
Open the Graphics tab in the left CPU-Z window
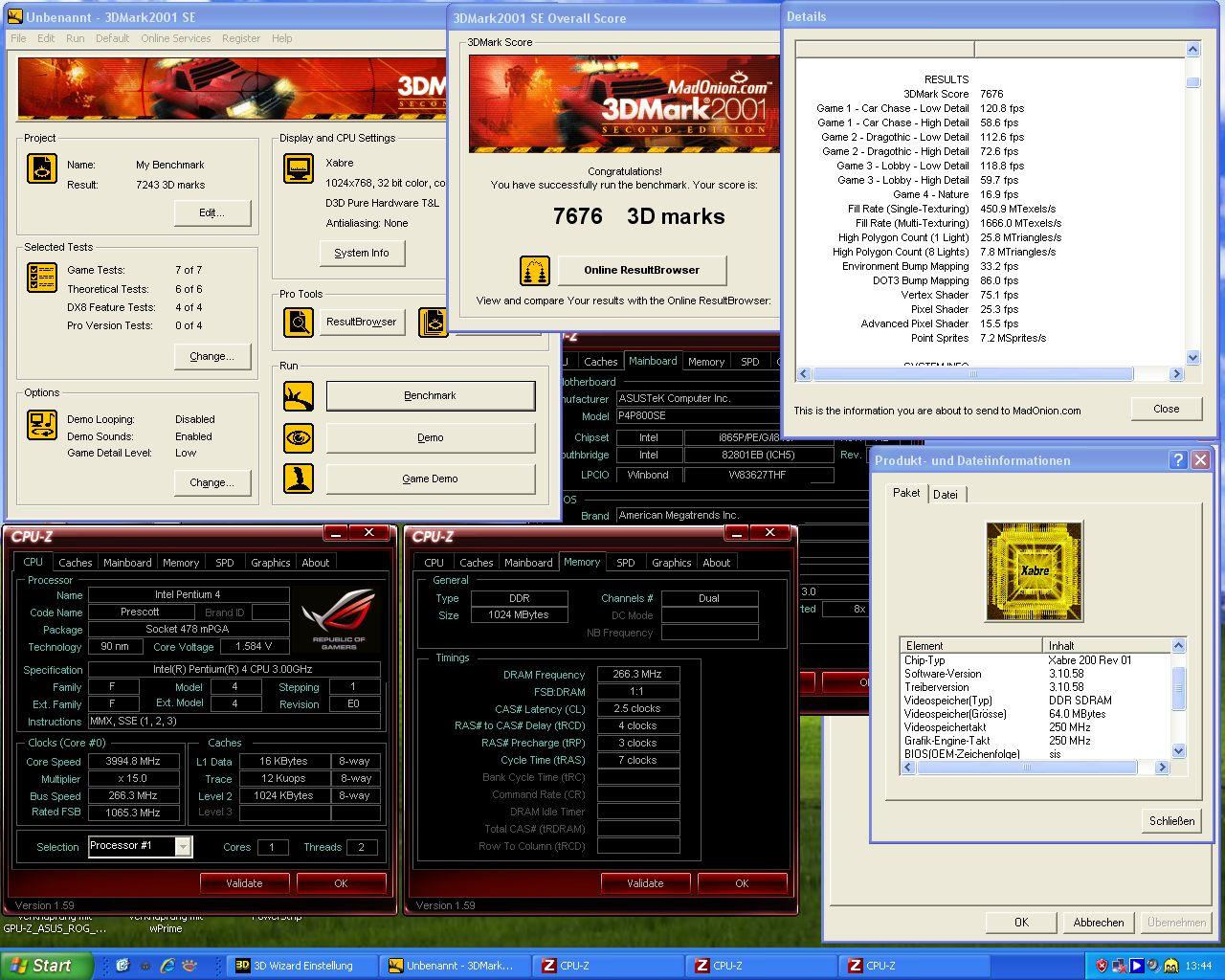271,563
